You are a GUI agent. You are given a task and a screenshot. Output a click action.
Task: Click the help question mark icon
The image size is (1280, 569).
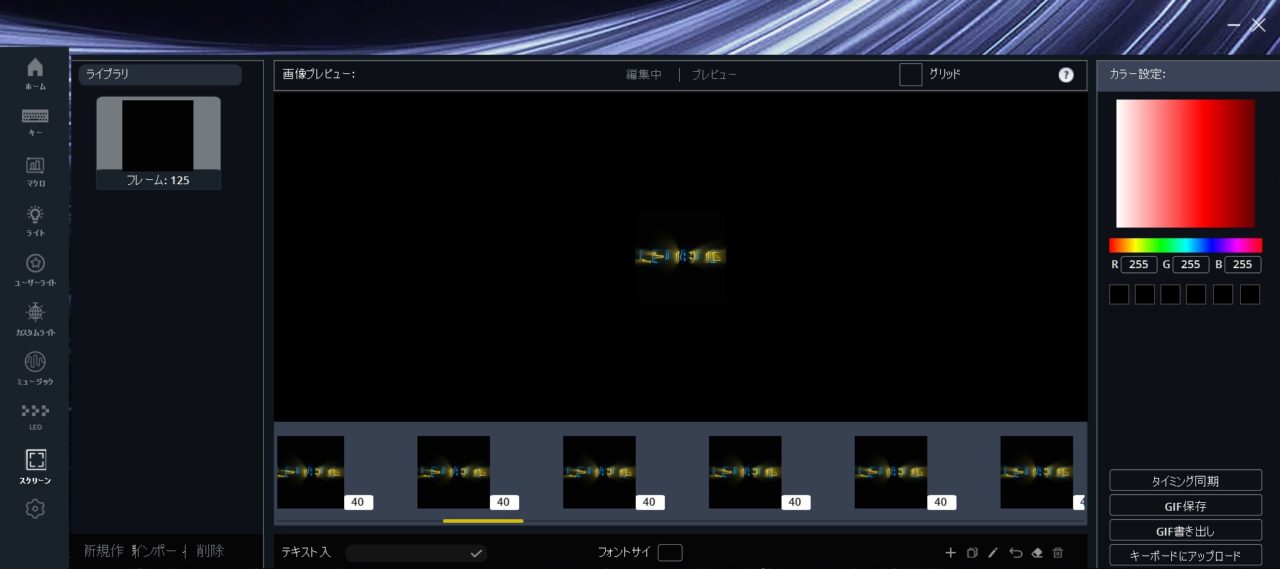[x=1066, y=75]
